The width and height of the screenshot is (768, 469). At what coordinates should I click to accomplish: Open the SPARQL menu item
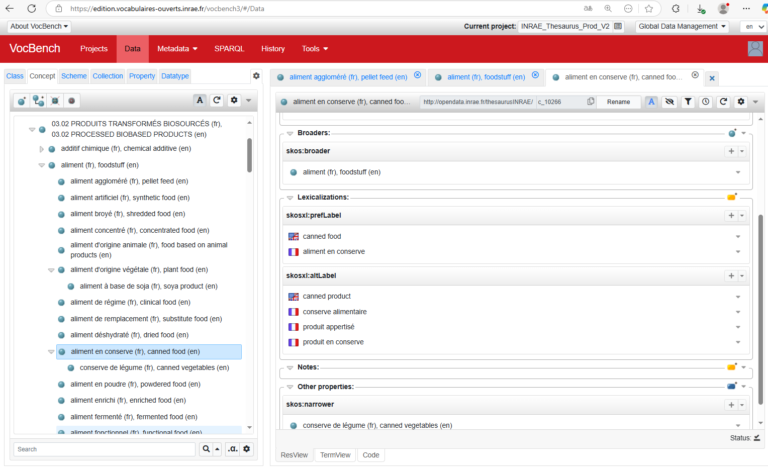click(x=229, y=48)
